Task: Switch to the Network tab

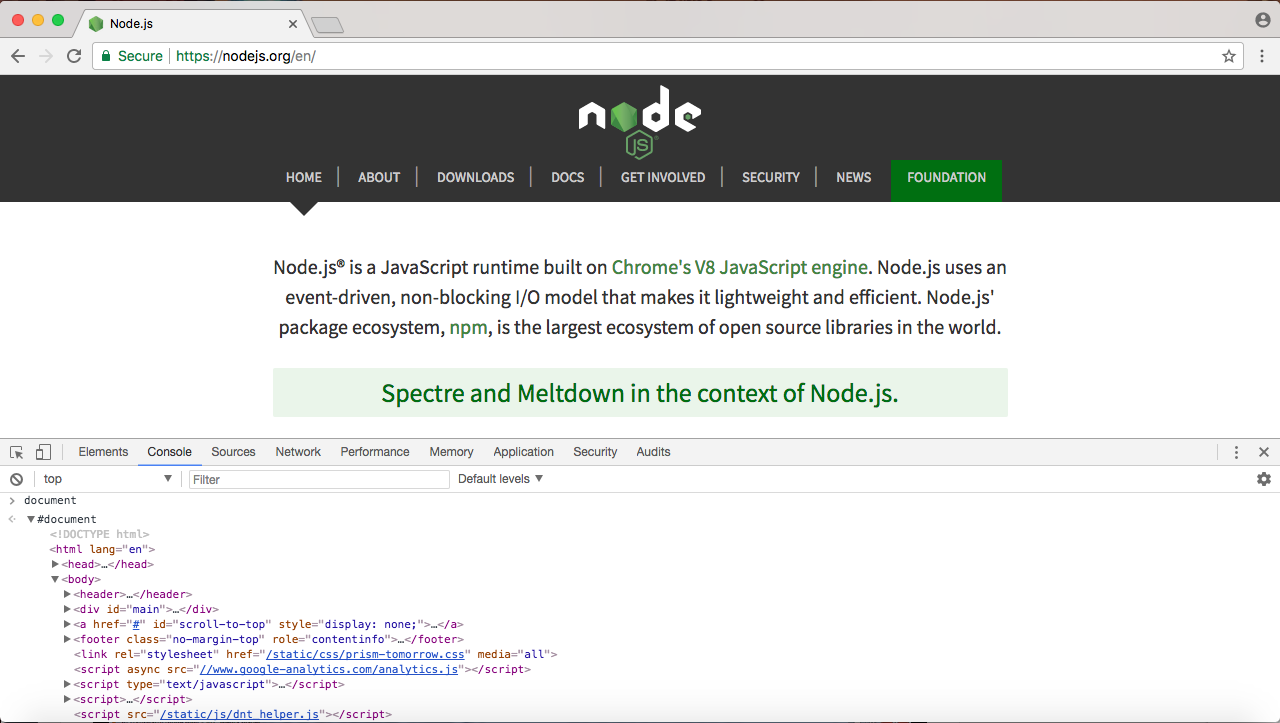Action: 298,452
